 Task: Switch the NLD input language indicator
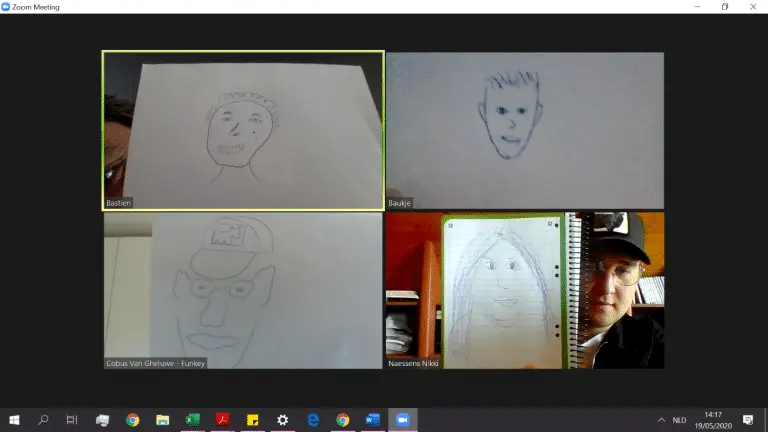[681, 420]
